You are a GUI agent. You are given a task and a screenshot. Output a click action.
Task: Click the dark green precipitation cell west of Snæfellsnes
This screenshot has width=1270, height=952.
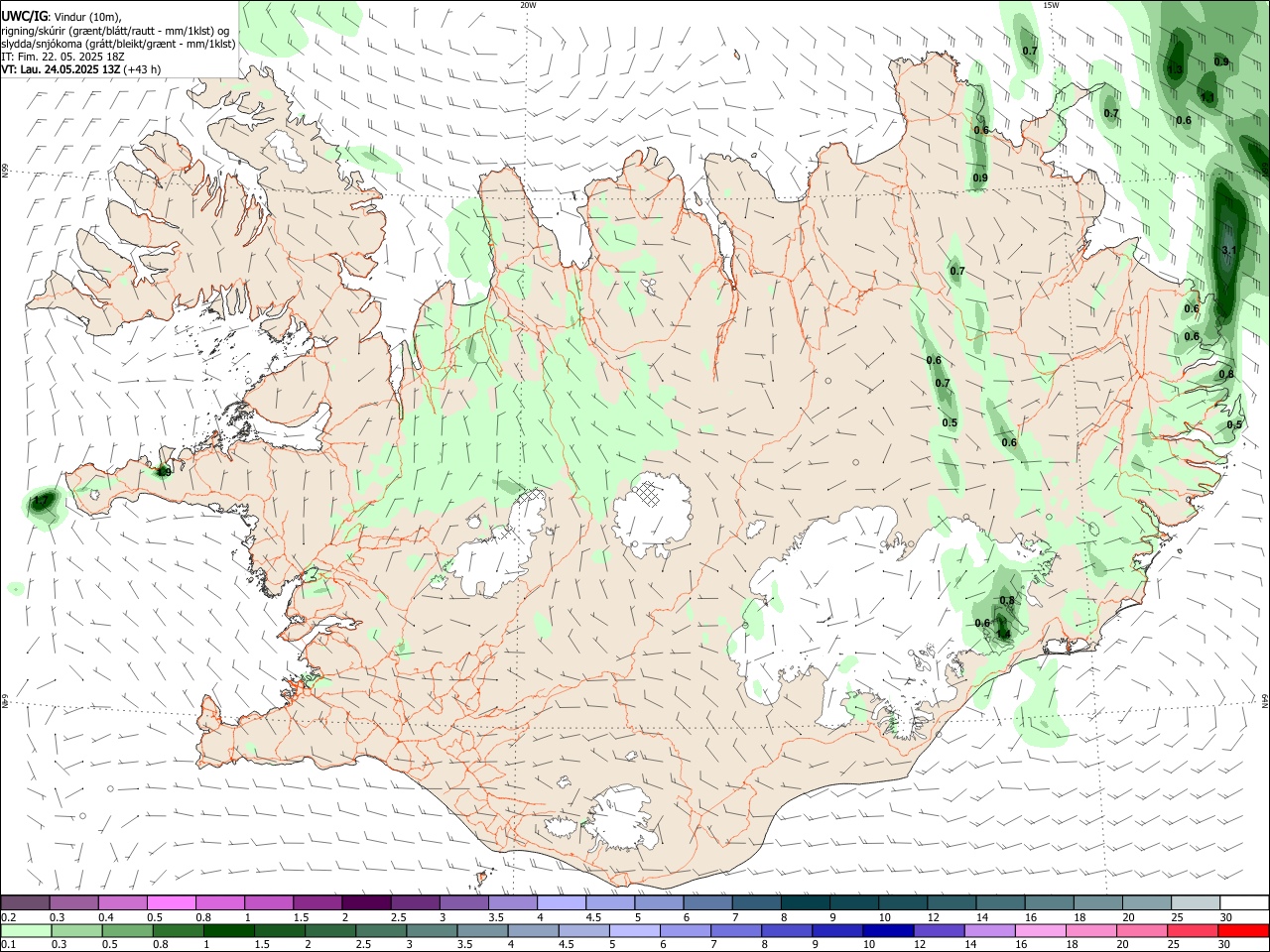coord(42,502)
